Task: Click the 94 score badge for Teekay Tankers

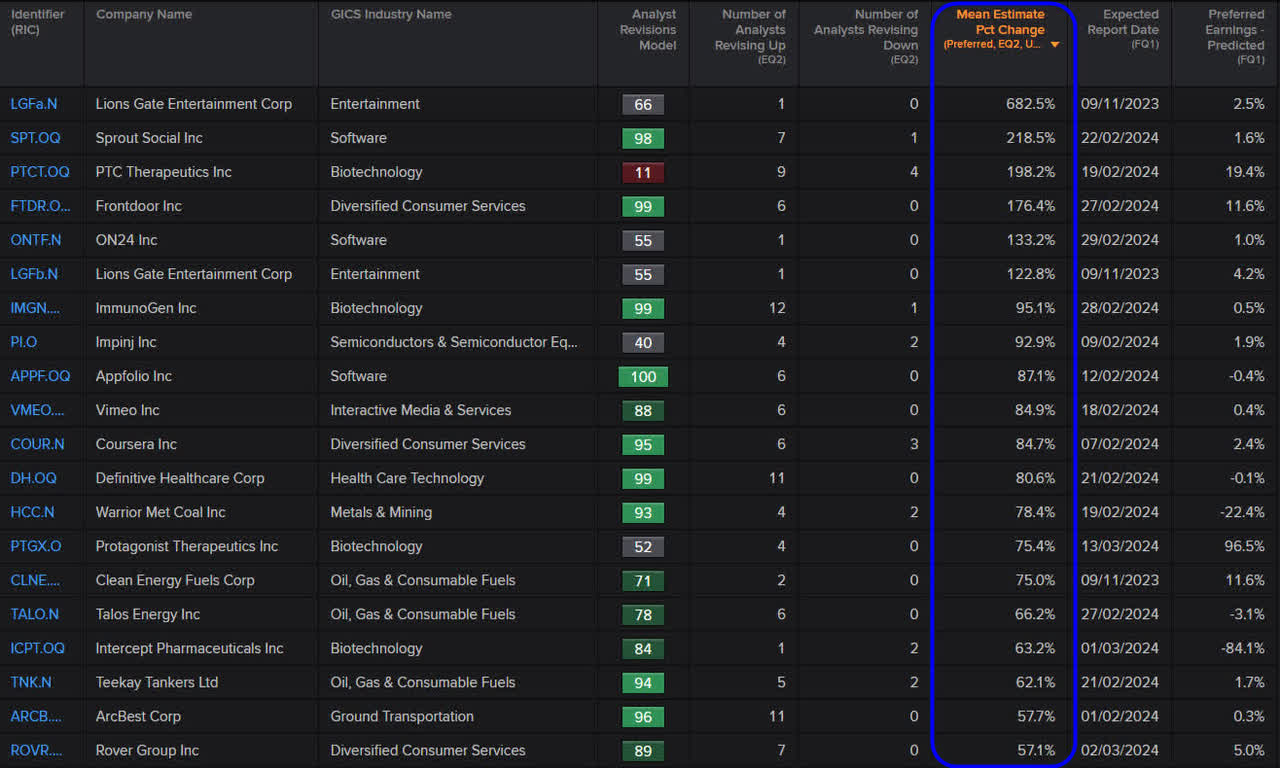Action: (643, 683)
